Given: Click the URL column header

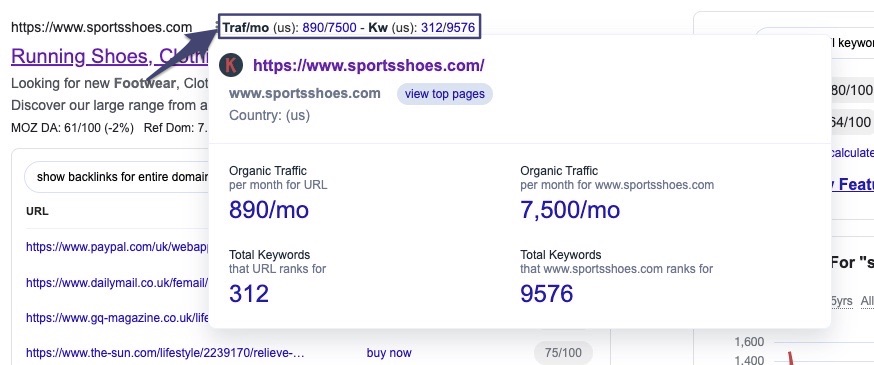Looking at the screenshot, I should coord(37,211).
